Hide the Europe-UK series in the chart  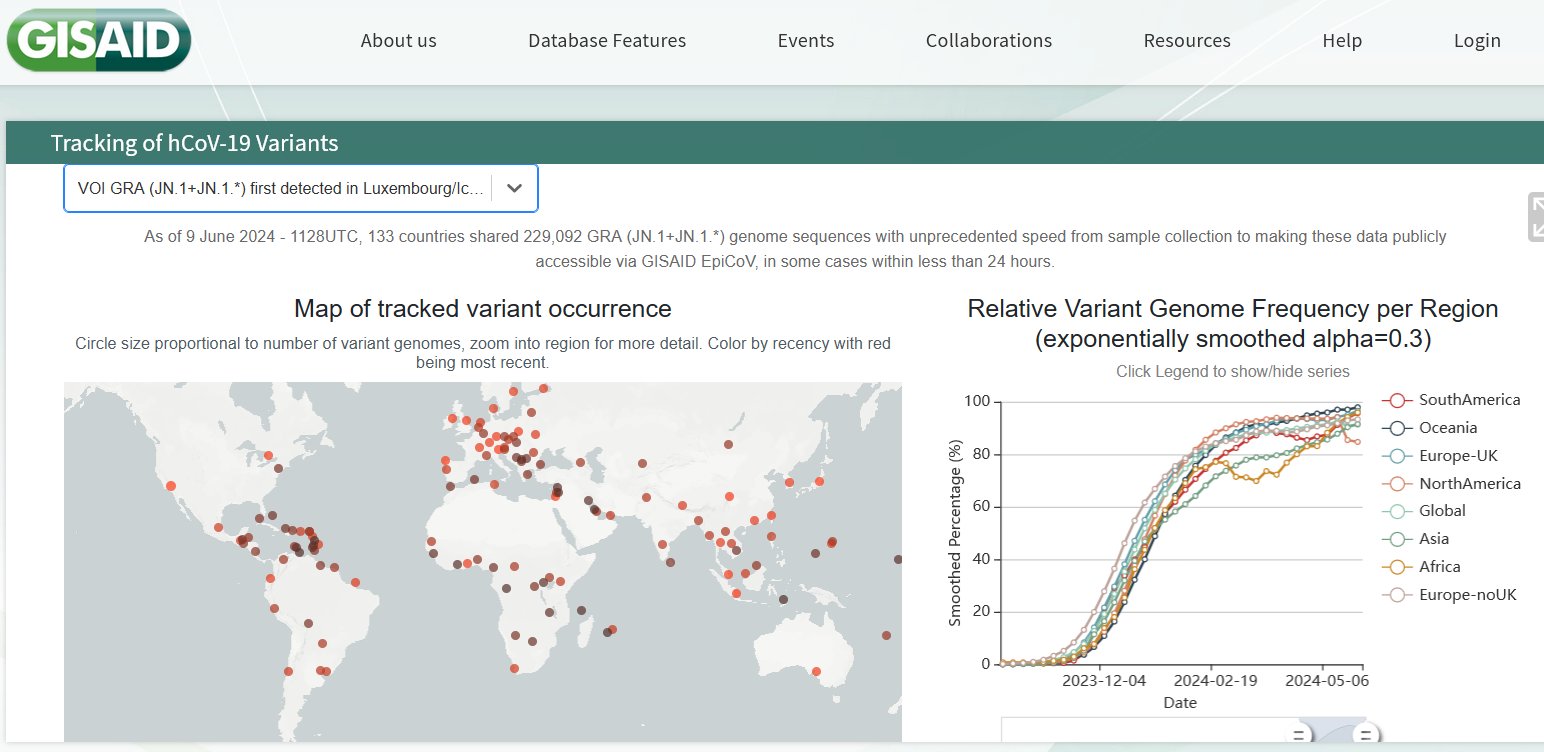tap(1458, 456)
